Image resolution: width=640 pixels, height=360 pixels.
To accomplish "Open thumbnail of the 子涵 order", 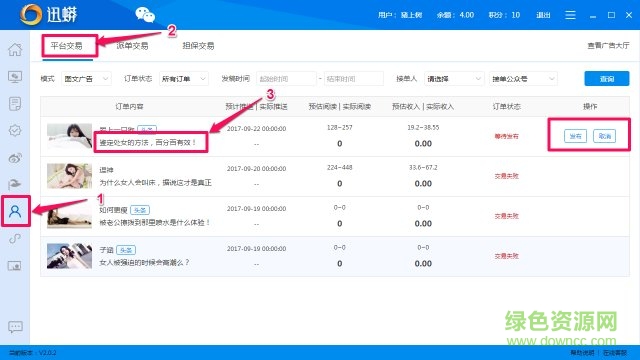I will pyautogui.click(x=69, y=256).
